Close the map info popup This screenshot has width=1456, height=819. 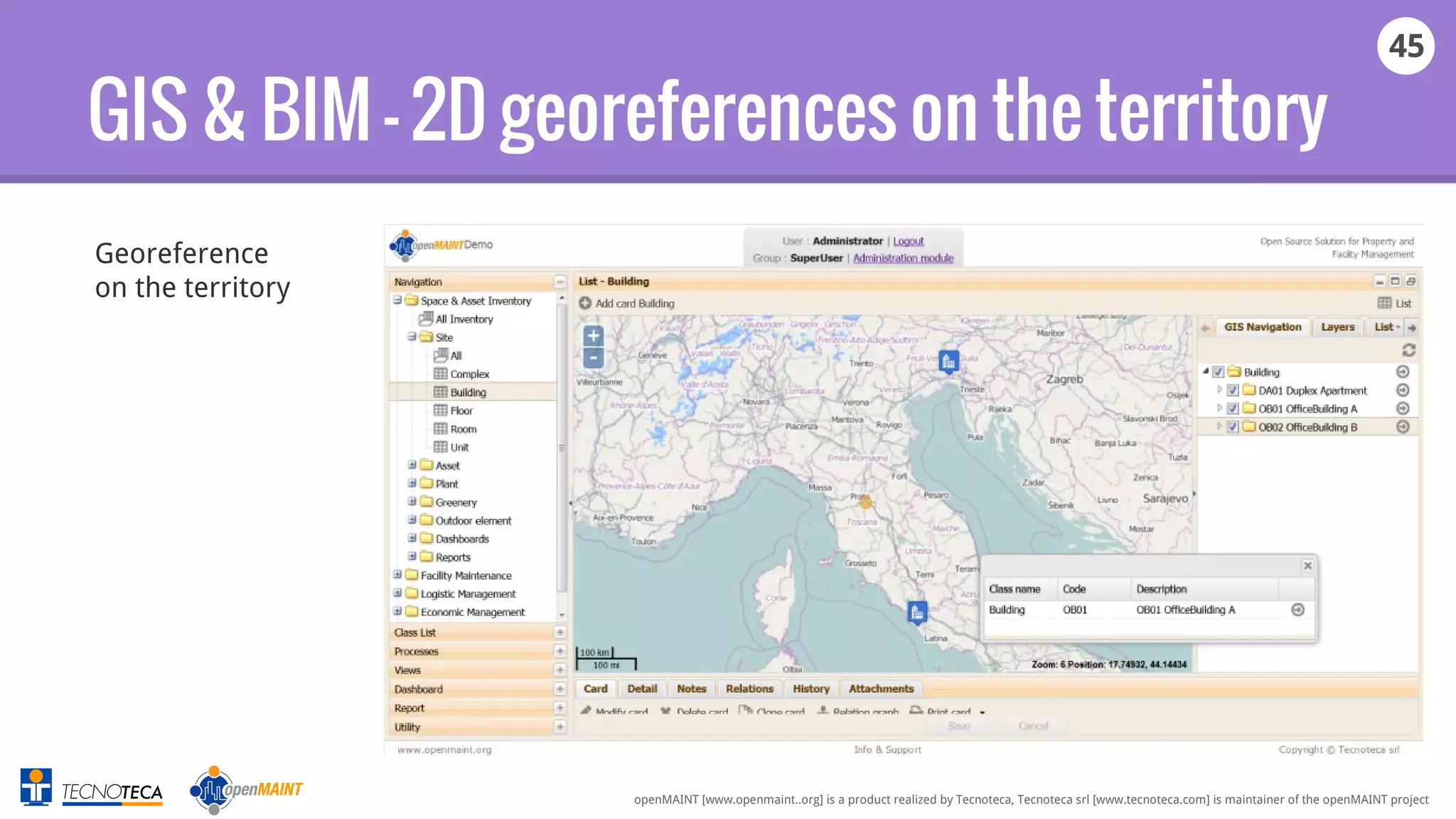point(1307,566)
